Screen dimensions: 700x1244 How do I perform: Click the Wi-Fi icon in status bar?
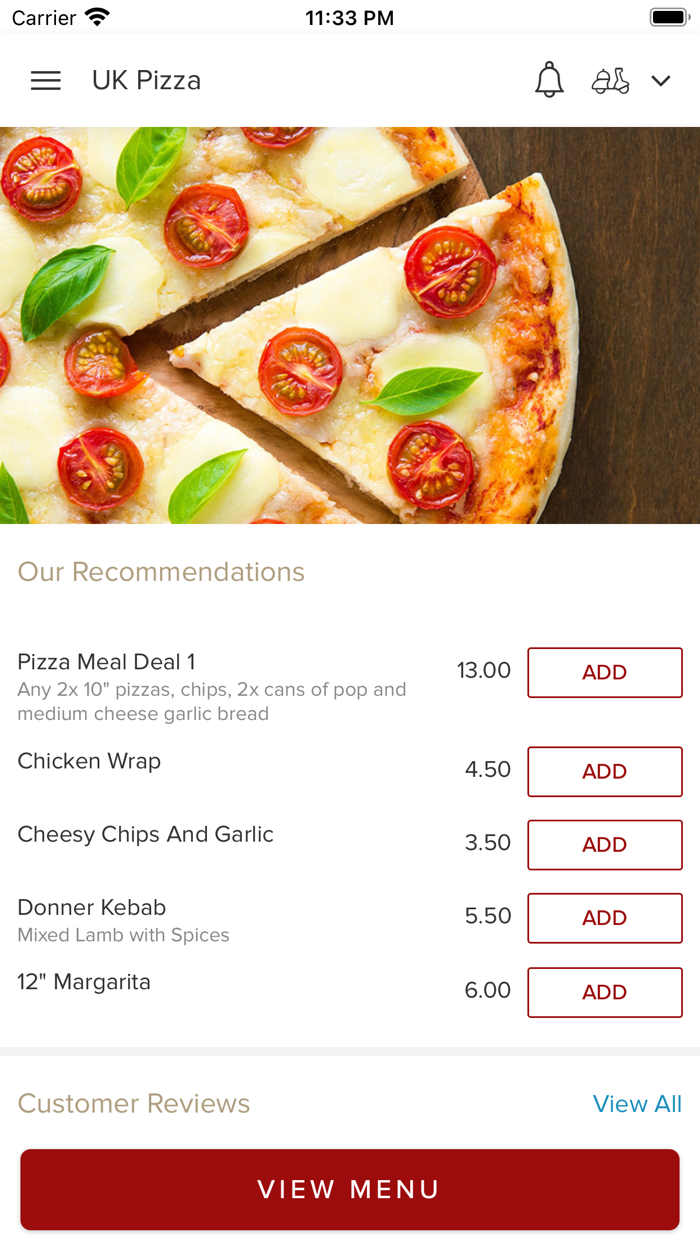94,16
